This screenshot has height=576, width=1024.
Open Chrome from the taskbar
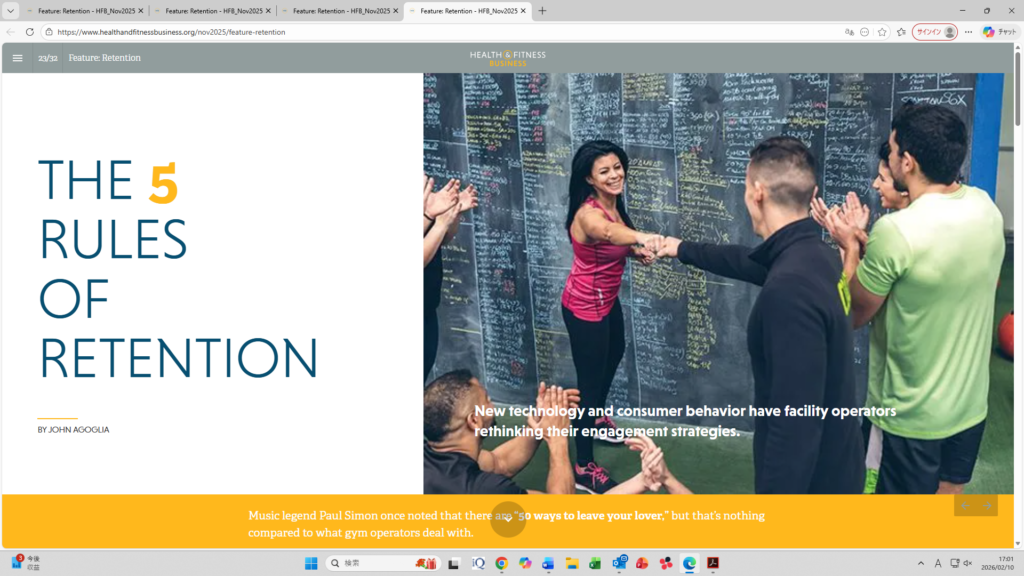[502, 563]
